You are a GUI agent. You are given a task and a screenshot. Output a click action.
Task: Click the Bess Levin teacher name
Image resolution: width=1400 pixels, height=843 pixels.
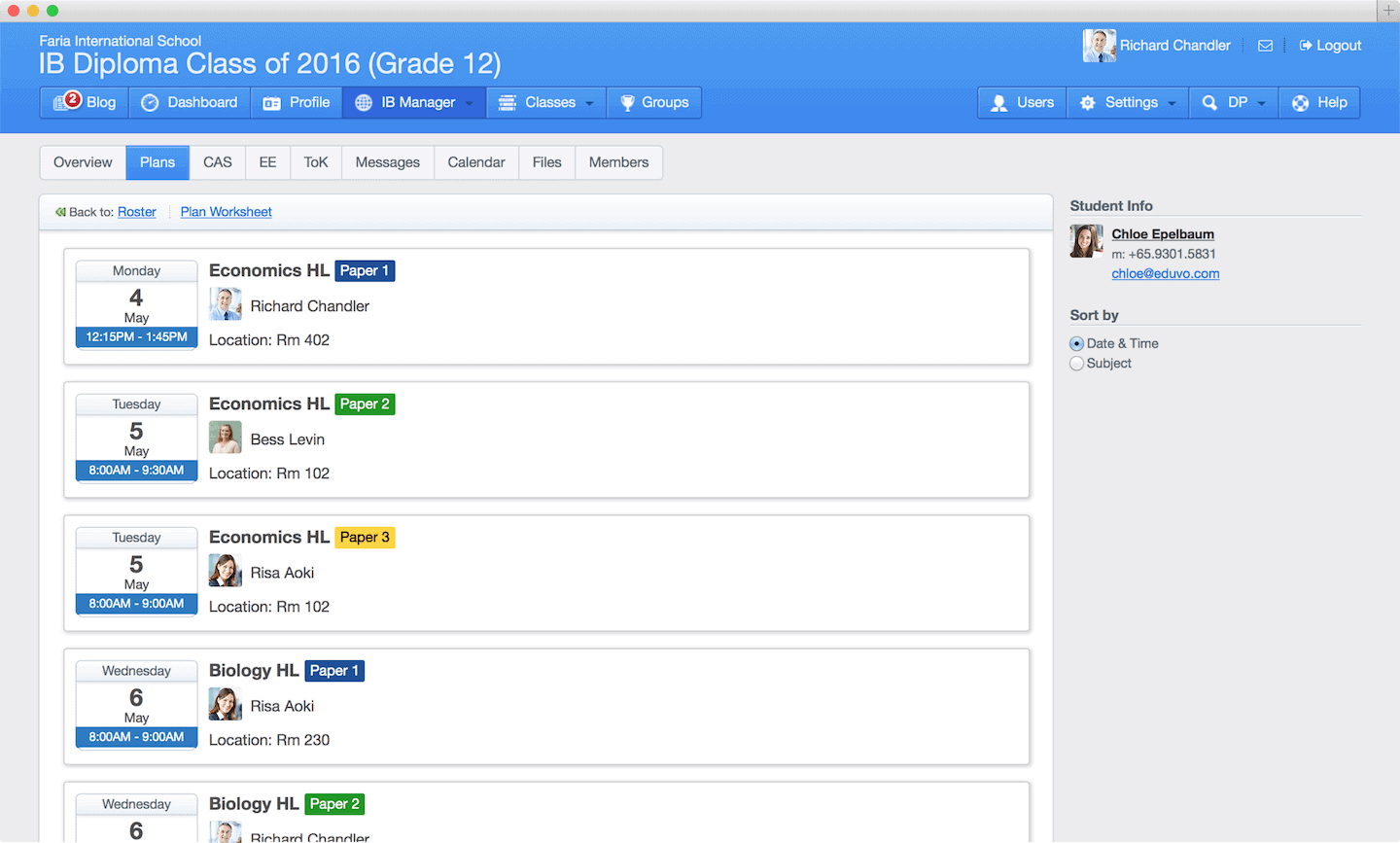[x=288, y=439]
